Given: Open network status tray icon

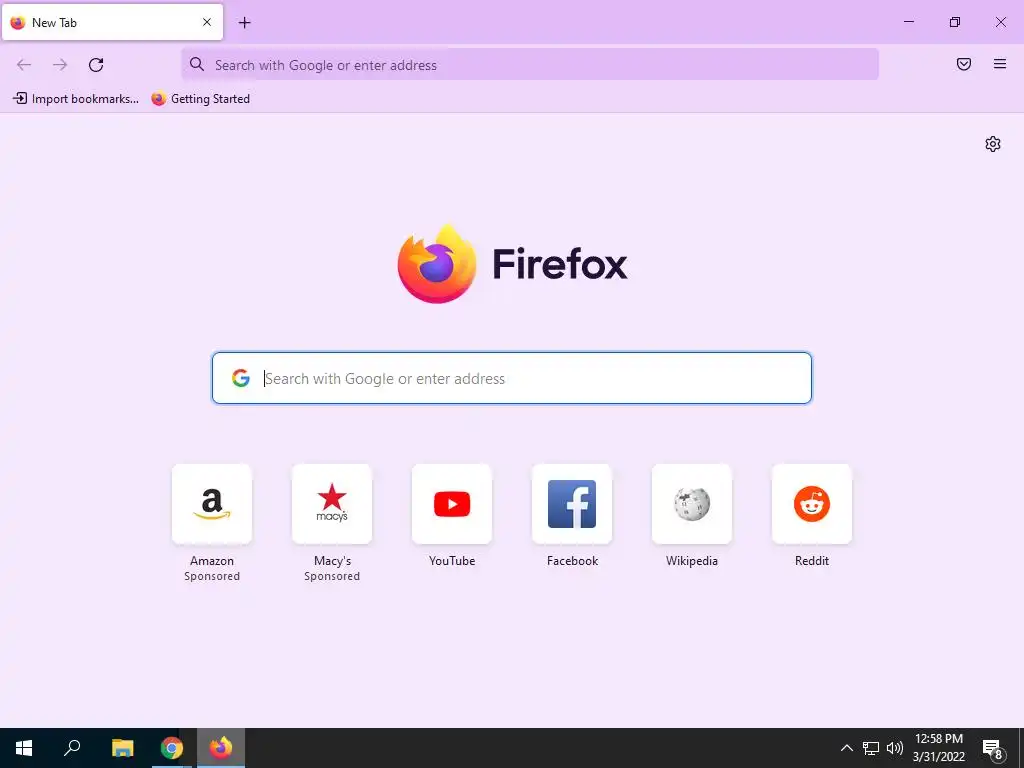Looking at the screenshot, I should pos(871,748).
